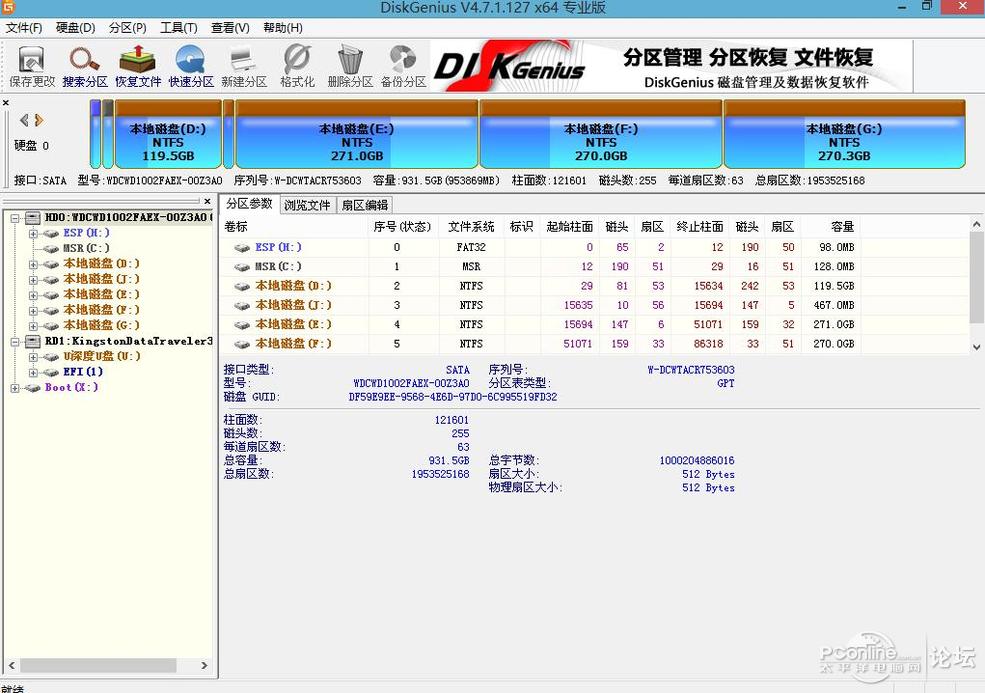Click the GPT partition table type value
This screenshot has height=693, width=985.
tap(726, 383)
